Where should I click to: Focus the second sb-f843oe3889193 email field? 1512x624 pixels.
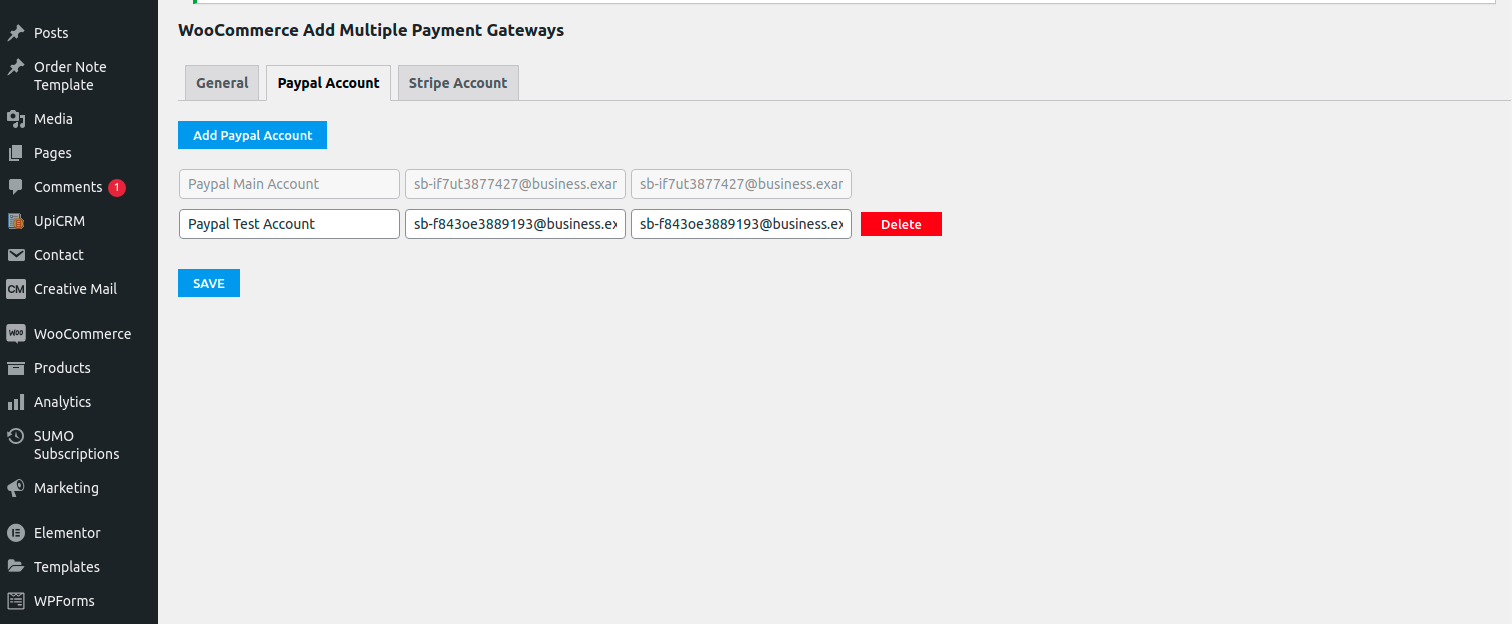[741, 224]
